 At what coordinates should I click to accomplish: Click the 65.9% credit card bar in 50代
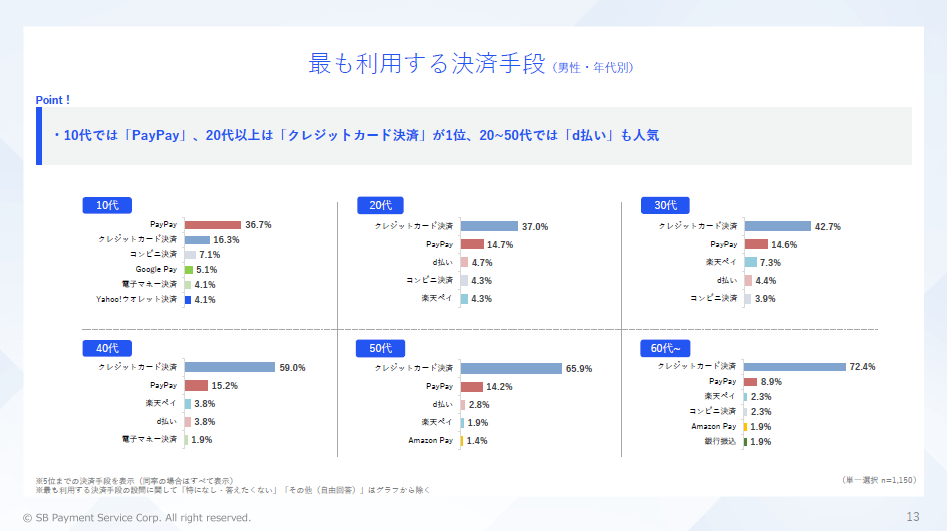coord(510,369)
